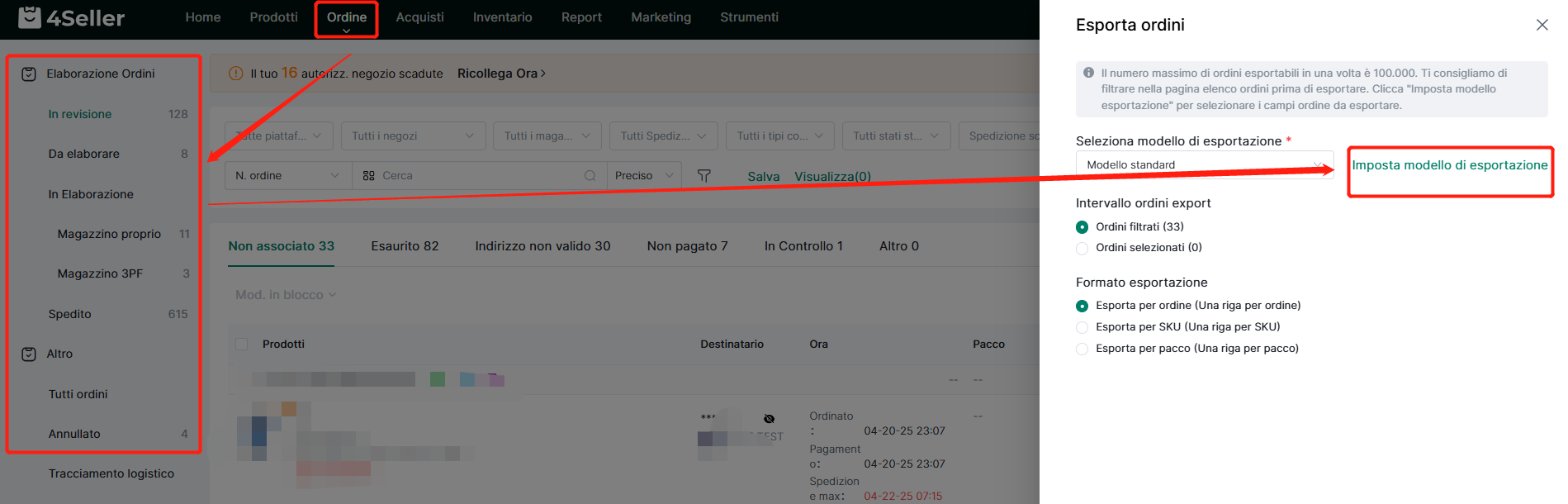
Task: Click the Destinatario column header
Action: point(732,345)
